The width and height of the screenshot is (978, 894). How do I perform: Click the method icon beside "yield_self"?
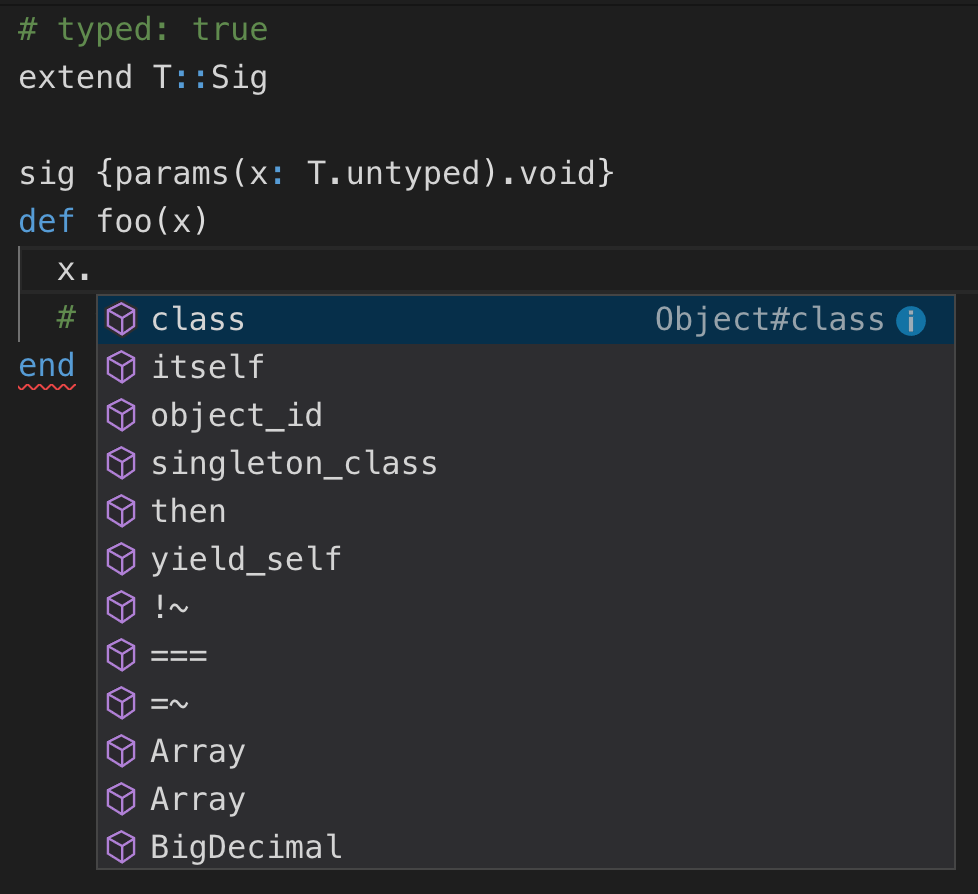point(121,559)
